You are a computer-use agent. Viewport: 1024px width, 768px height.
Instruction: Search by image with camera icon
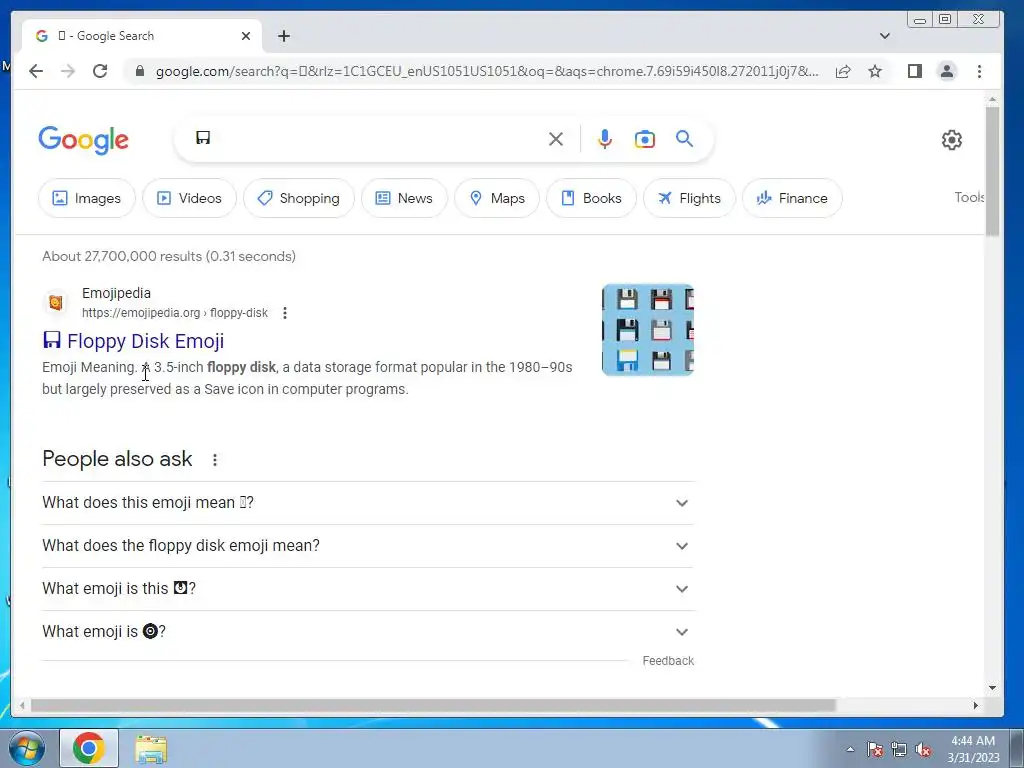click(x=645, y=139)
